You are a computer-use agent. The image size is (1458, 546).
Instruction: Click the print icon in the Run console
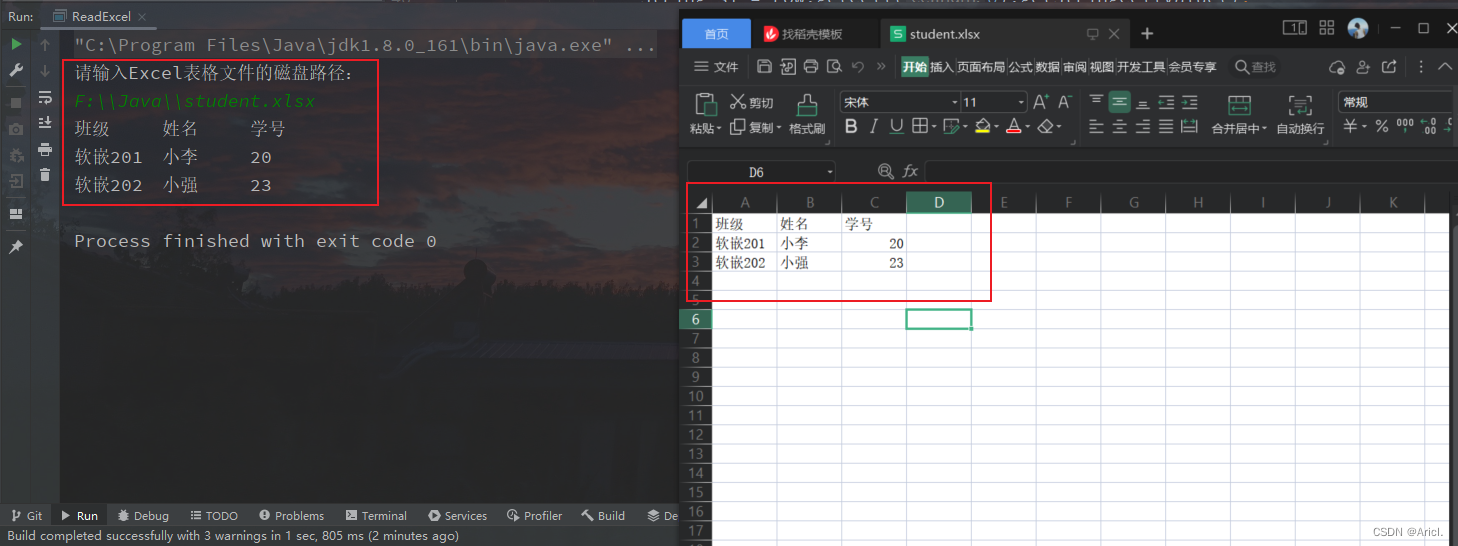pyautogui.click(x=45, y=149)
